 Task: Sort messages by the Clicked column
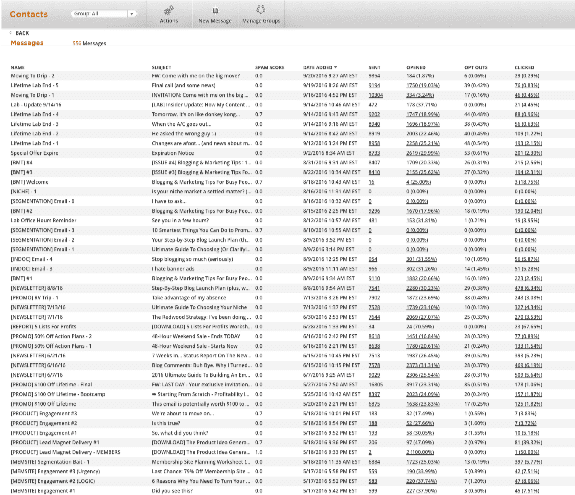coord(524,67)
